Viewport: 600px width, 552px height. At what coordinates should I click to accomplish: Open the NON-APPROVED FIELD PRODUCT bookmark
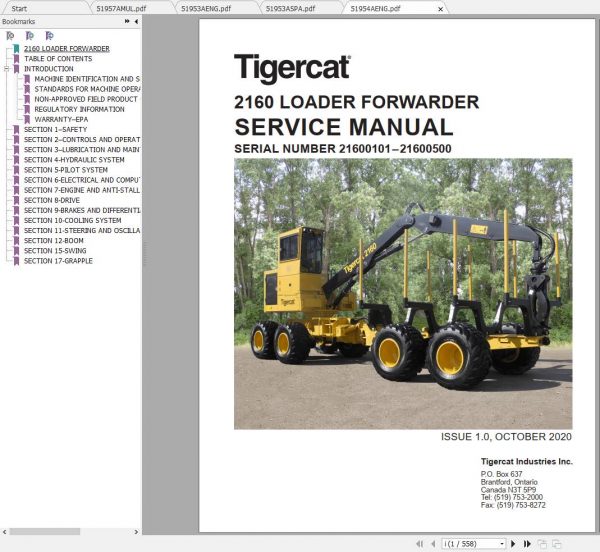click(86, 99)
